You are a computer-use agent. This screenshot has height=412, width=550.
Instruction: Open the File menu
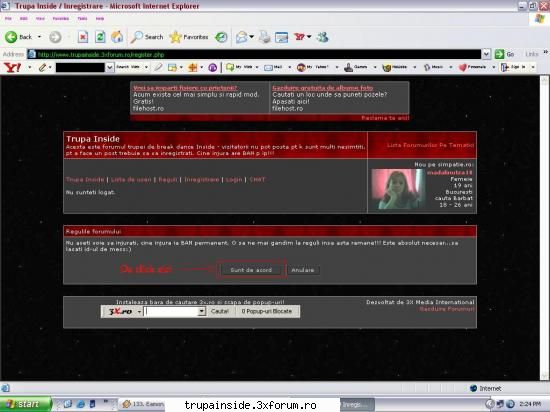pyautogui.click(x=8, y=18)
